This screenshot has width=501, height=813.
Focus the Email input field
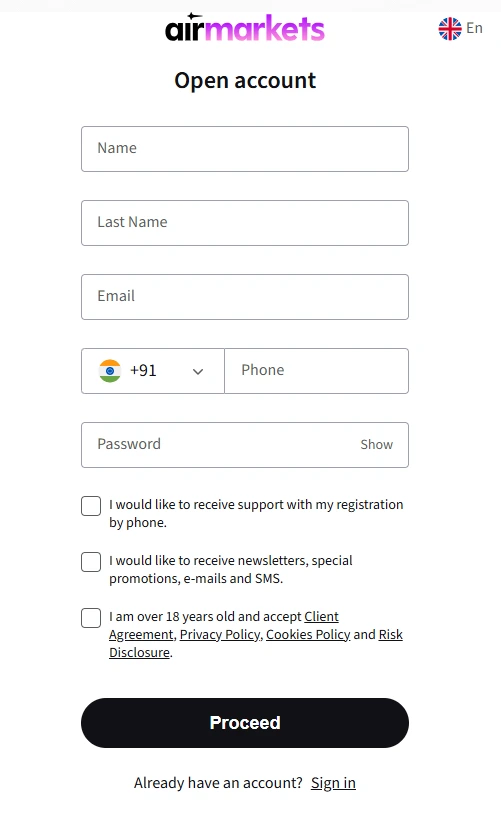[245, 297]
